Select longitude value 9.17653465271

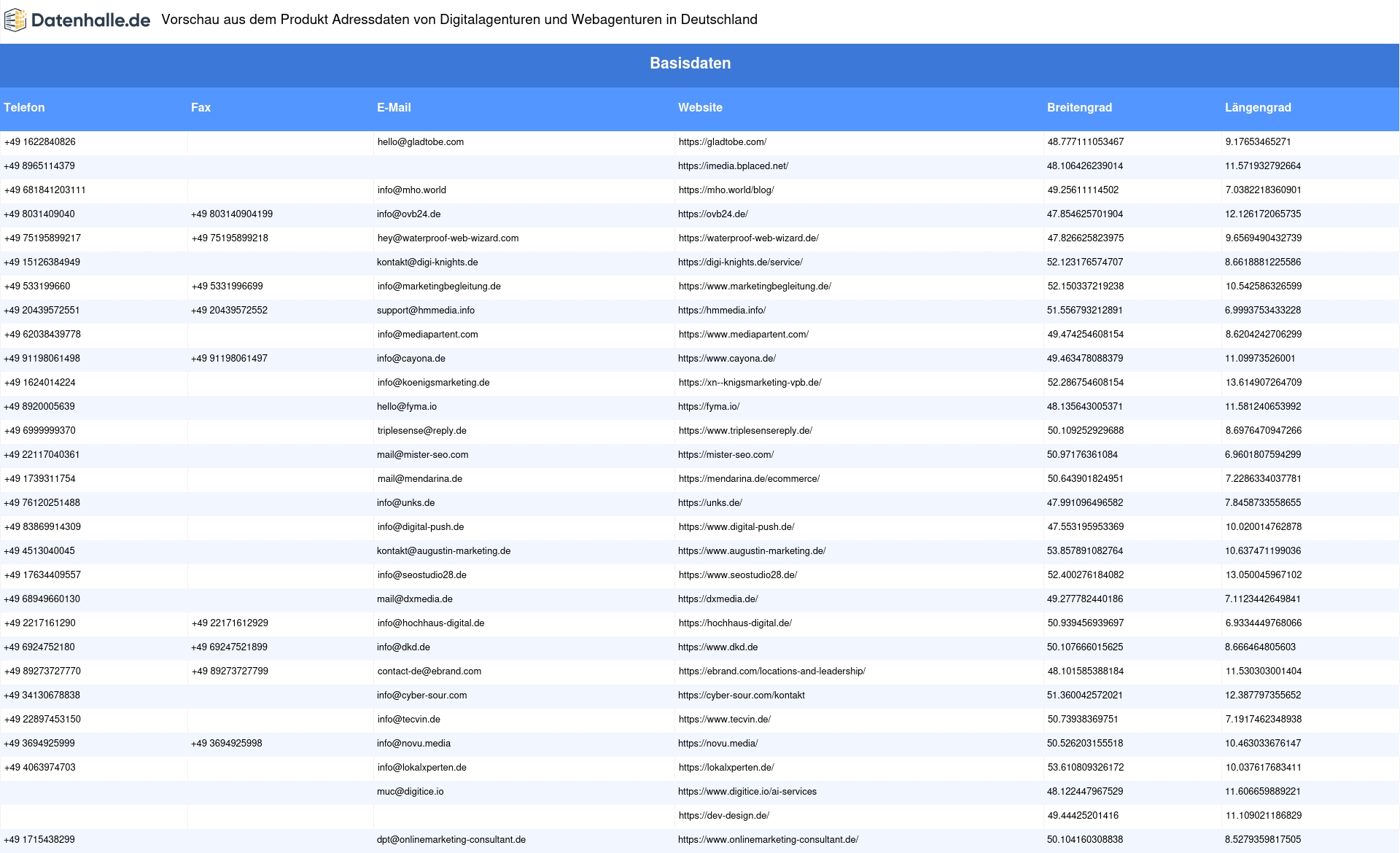coord(1259,142)
